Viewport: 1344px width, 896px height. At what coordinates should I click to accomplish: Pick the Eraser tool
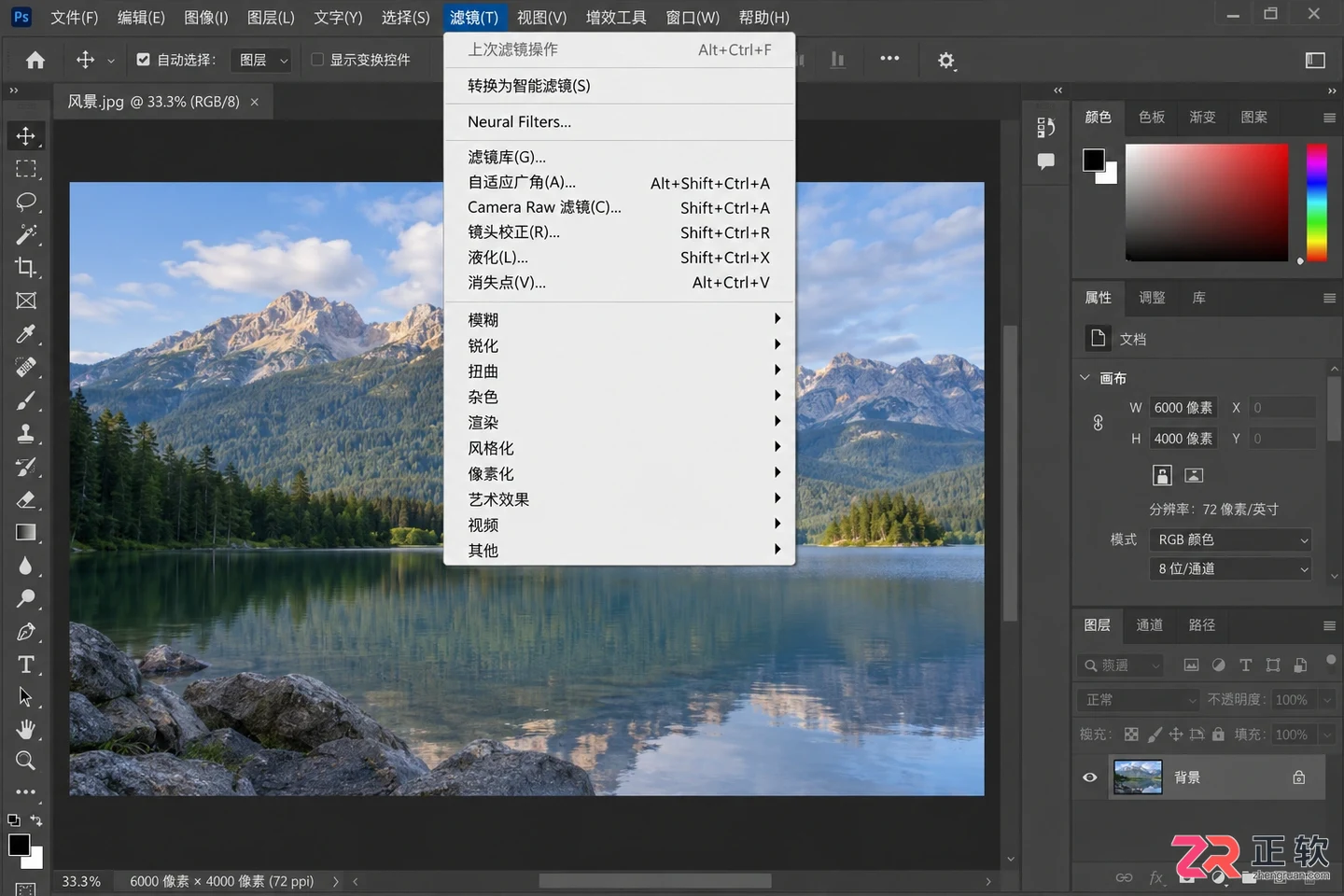pos(25,499)
